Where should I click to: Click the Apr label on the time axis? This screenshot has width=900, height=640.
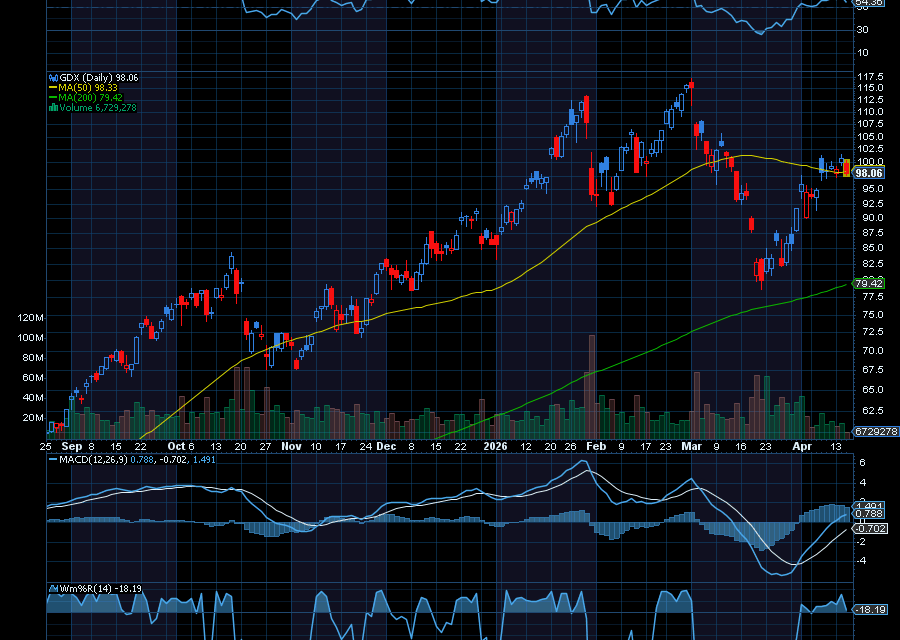(x=801, y=446)
